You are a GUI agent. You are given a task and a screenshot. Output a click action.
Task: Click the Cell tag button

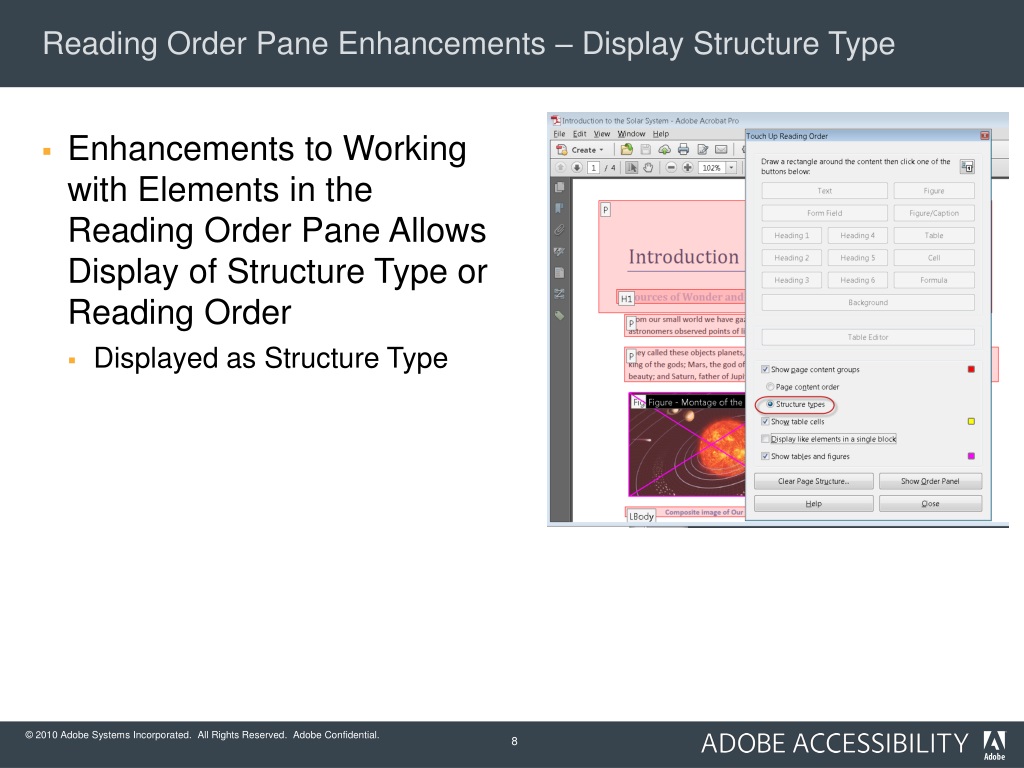(x=934, y=258)
